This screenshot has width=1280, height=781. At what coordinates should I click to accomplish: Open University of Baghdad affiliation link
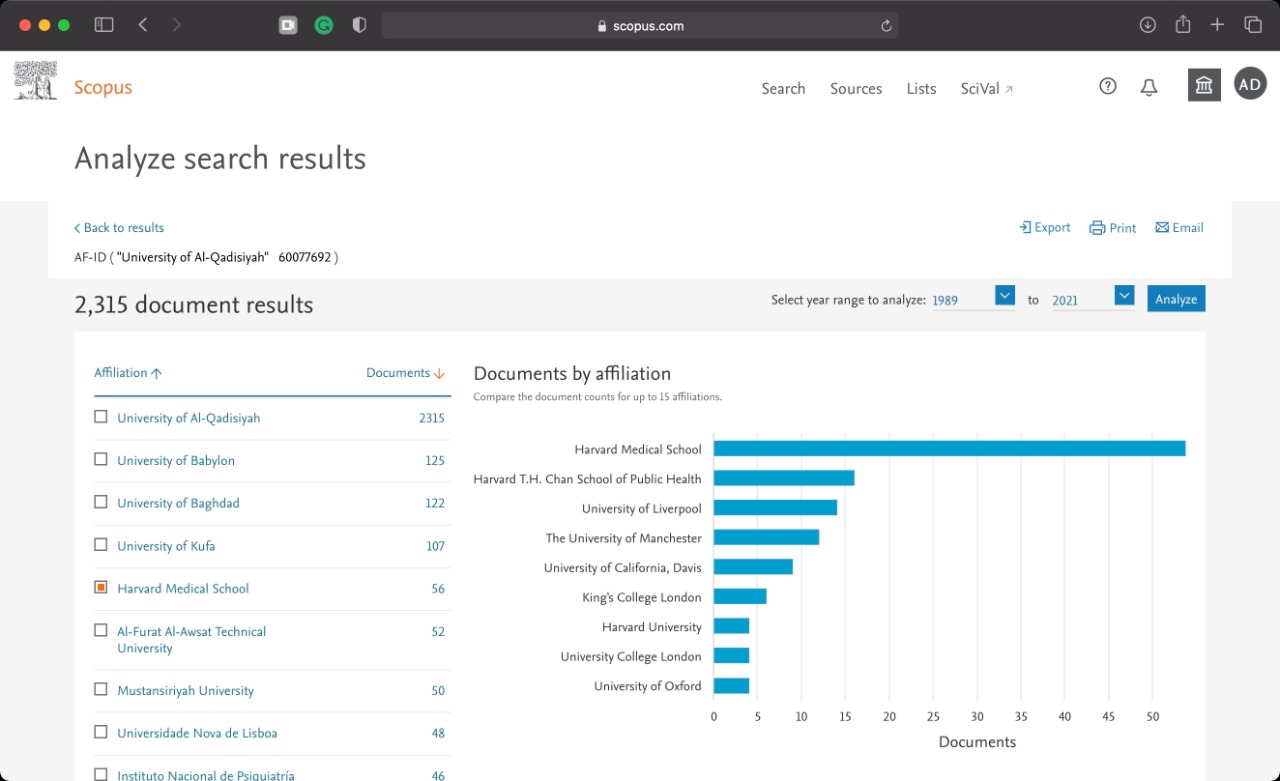pyautogui.click(x=178, y=504)
